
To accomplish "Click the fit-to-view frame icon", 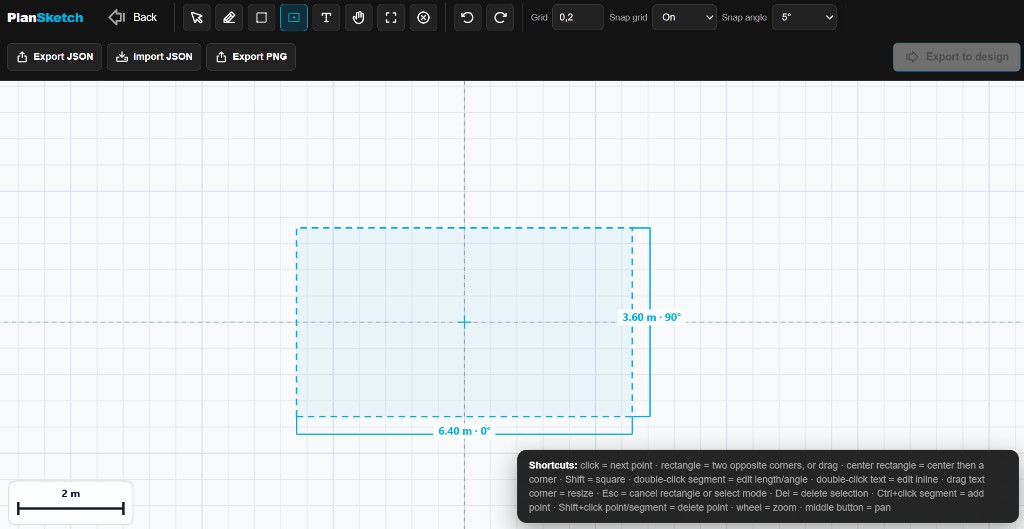I will [x=391, y=18].
